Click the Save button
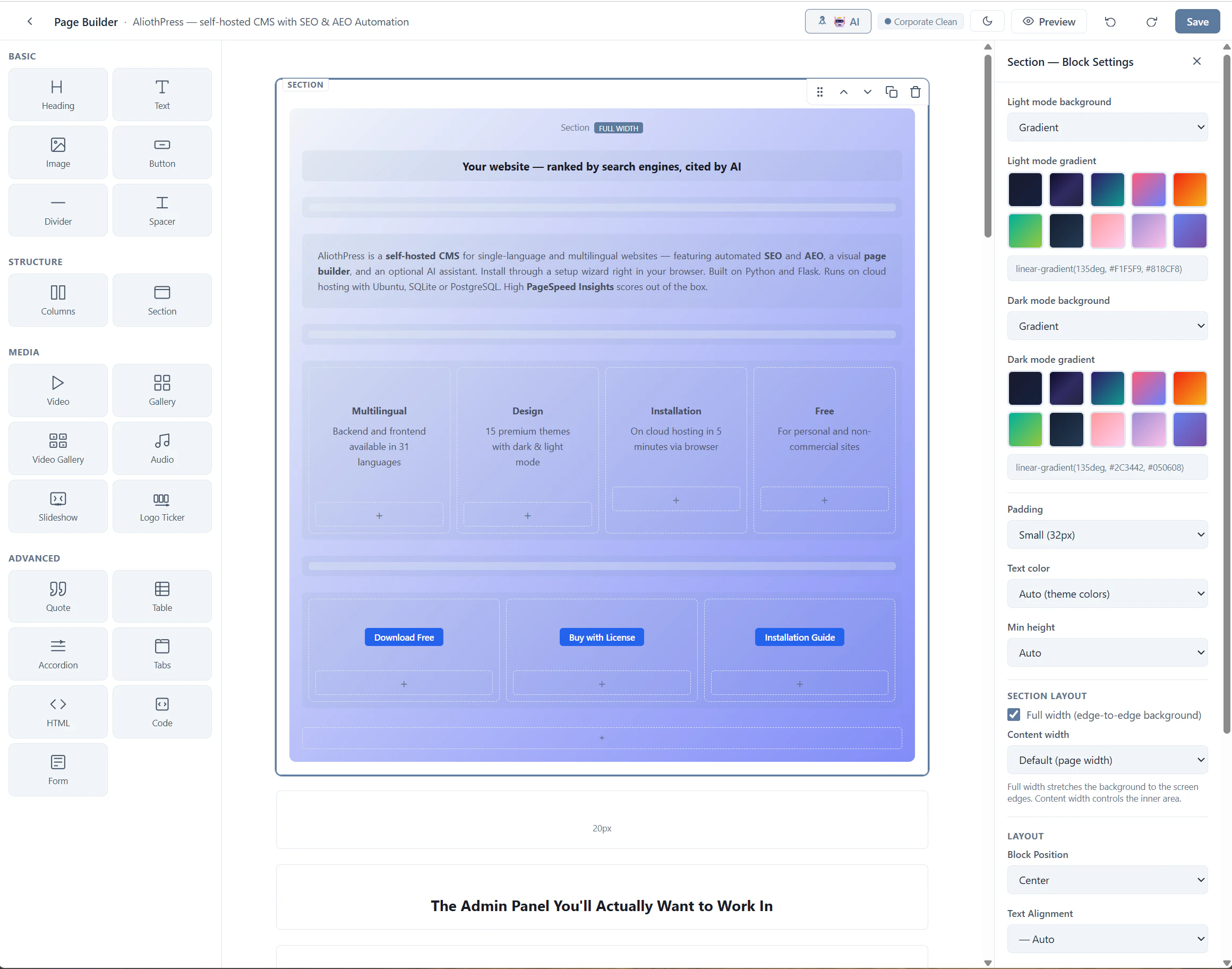 tap(1197, 21)
